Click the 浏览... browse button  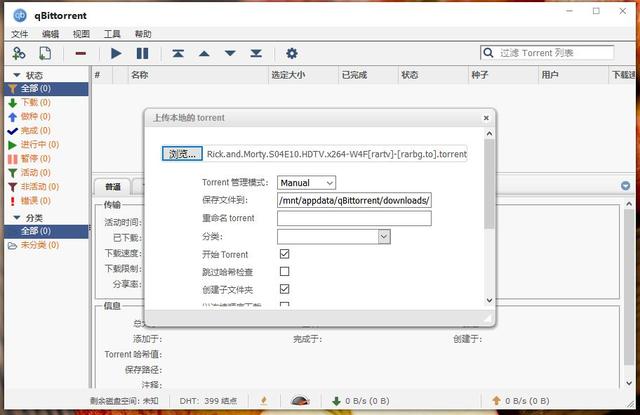[183, 154]
